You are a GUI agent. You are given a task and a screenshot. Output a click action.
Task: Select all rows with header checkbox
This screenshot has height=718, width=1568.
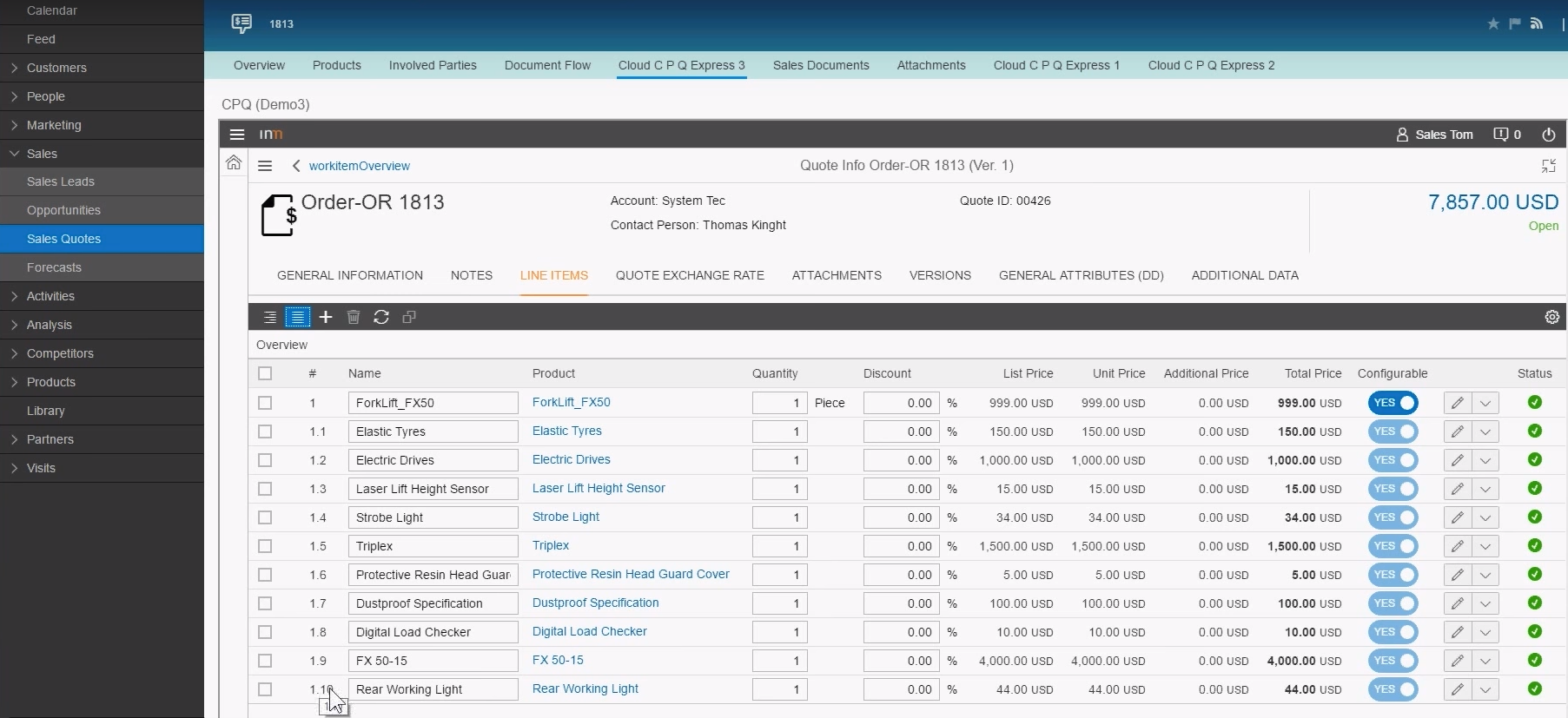(265, 373)
